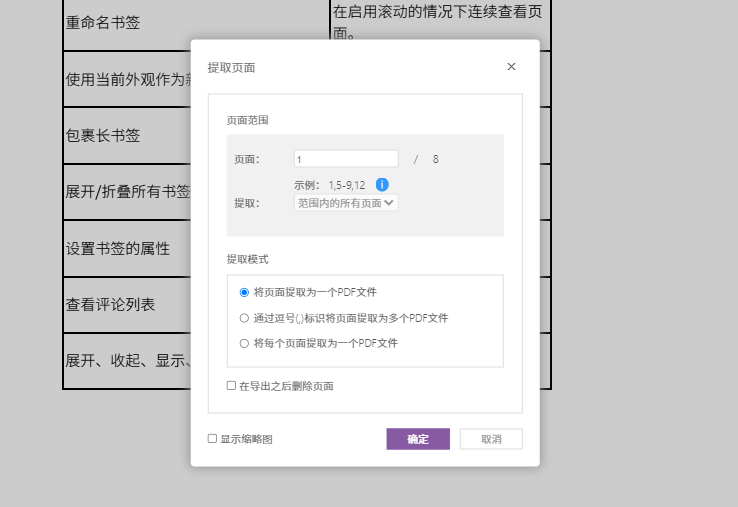Viewport: 738px width, 507px height.
Task: Click the 查看评论列表 table cell
Action: pyautogui.click(x=110, y=305)
